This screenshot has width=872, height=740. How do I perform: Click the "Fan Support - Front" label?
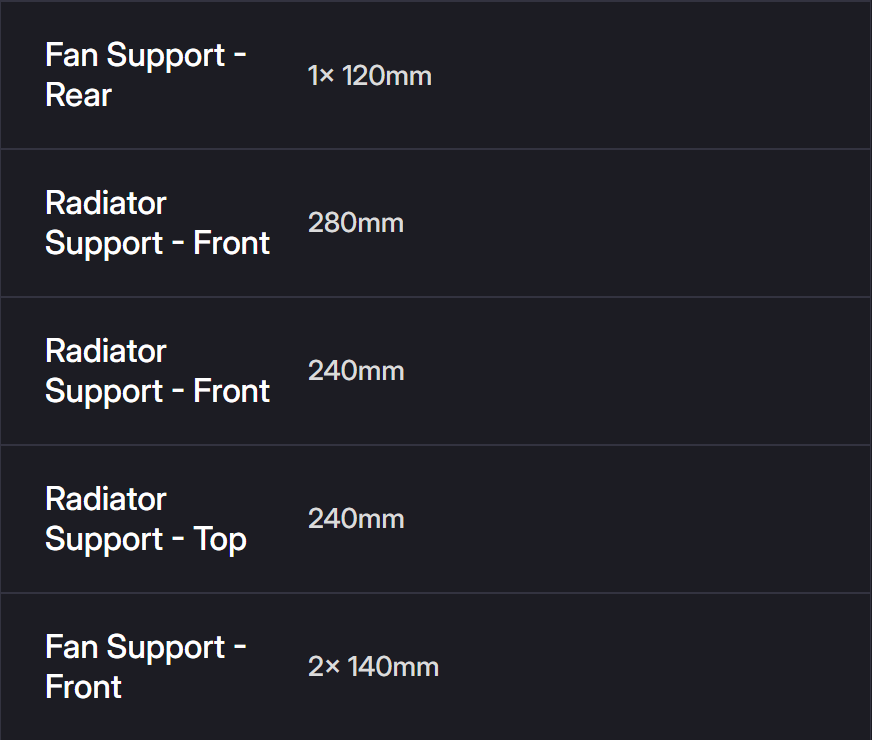[x=146, y=667]
